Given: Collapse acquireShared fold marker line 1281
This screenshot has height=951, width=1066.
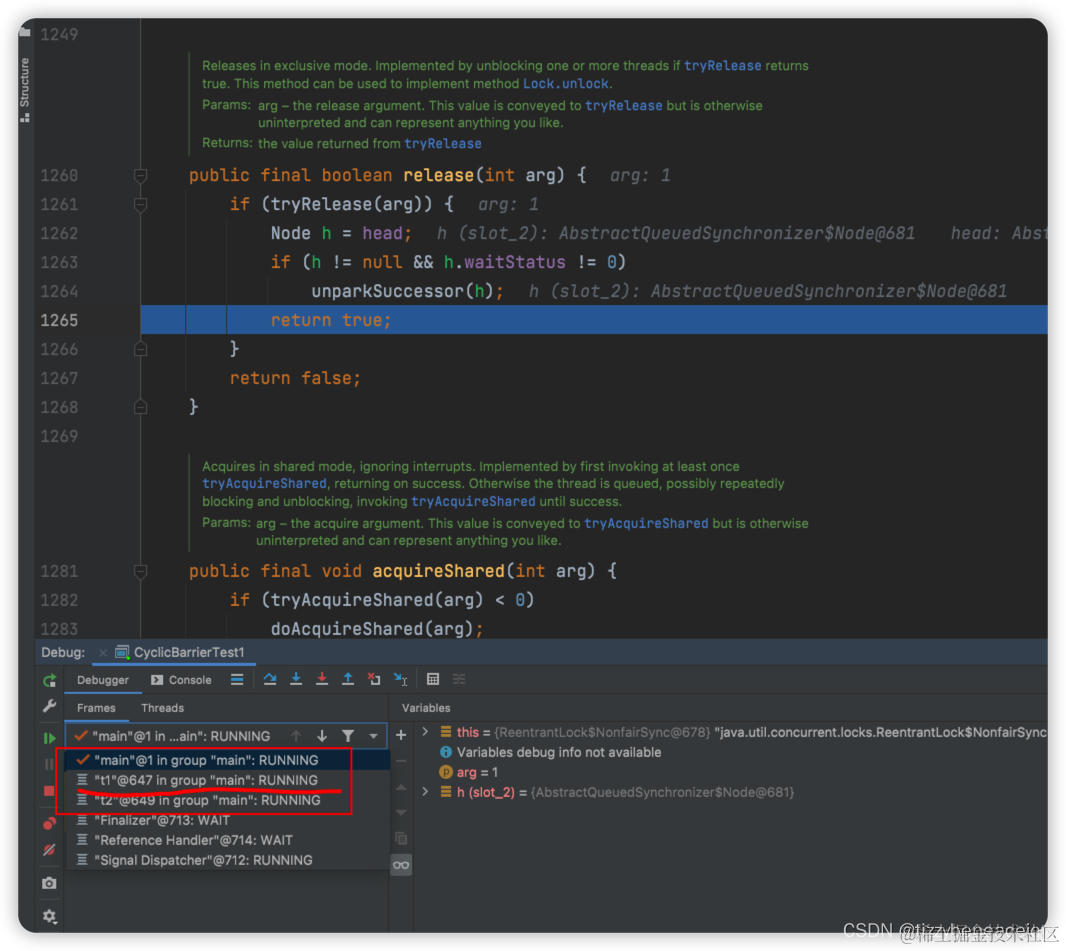Looking at the screenshot, I should point(141,571).
